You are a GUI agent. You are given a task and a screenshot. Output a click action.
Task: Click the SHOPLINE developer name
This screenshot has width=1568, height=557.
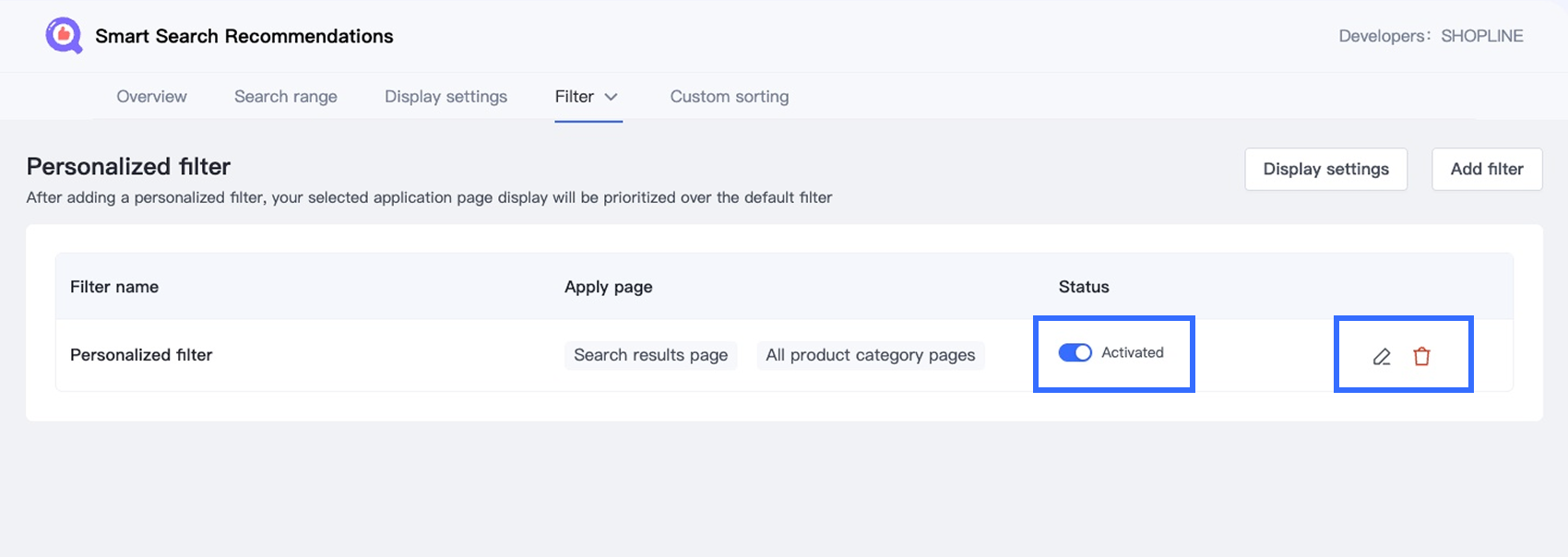click(1481, 36)
